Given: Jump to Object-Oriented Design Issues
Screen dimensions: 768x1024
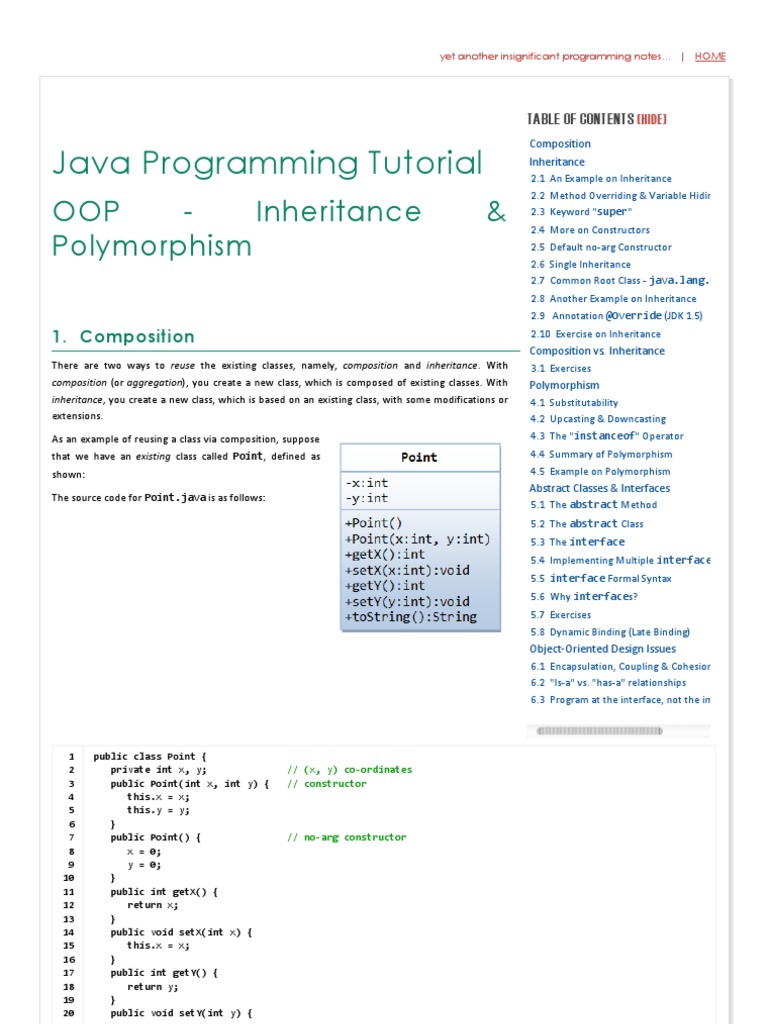Looking at the screenshot, I should [603, 648].
